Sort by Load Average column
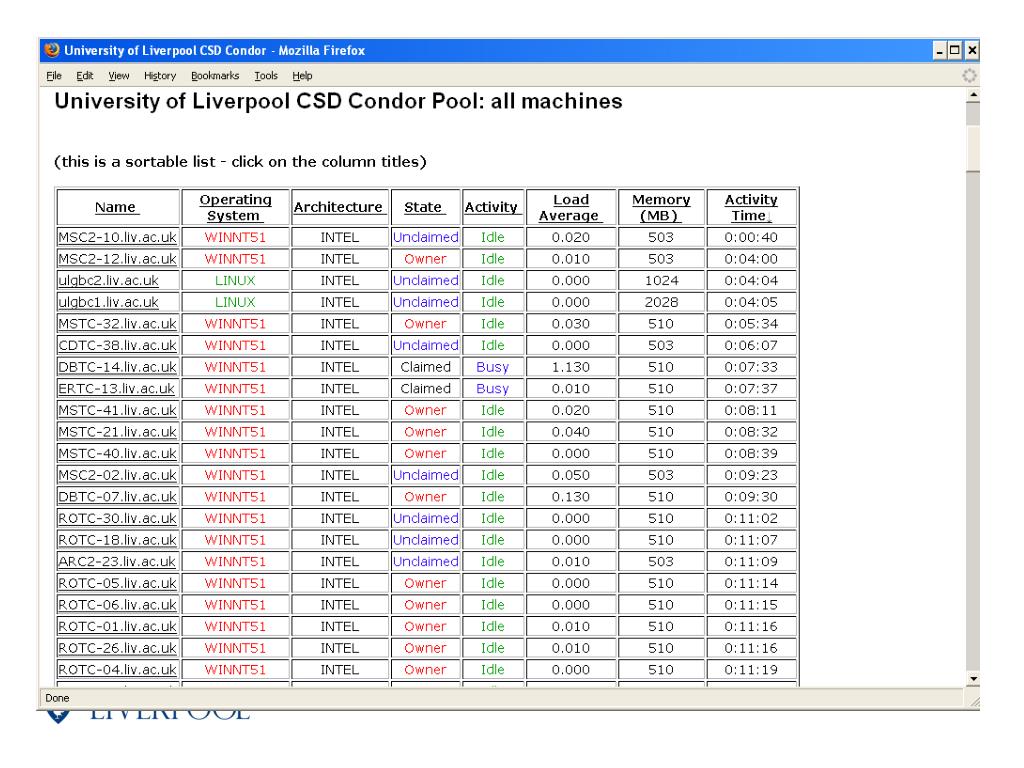Viewport: 1024px width, 768px height. pyautogui.click(x=570, y=208)
